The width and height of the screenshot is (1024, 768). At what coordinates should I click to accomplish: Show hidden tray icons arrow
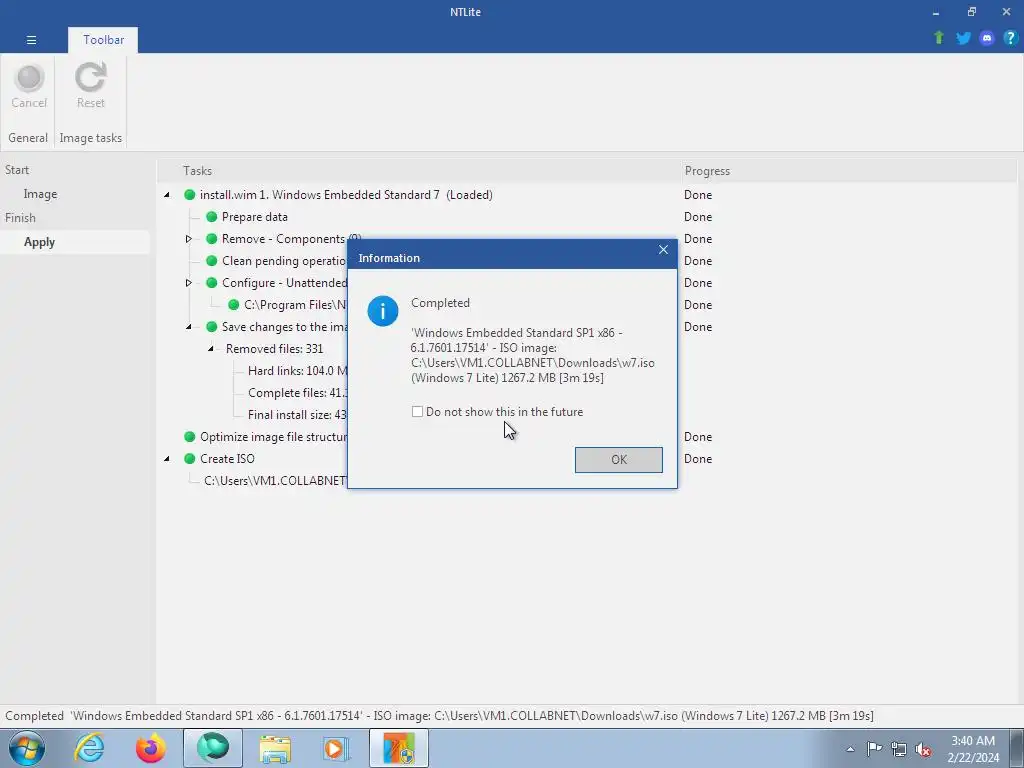(850, 749)
